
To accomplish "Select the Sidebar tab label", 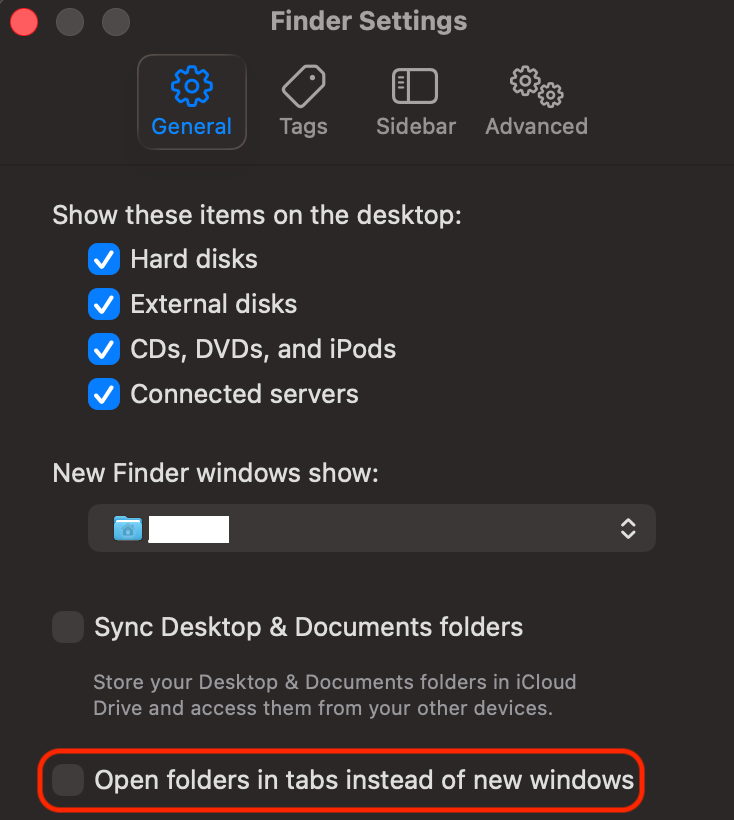I will click(x=416, y=127).
